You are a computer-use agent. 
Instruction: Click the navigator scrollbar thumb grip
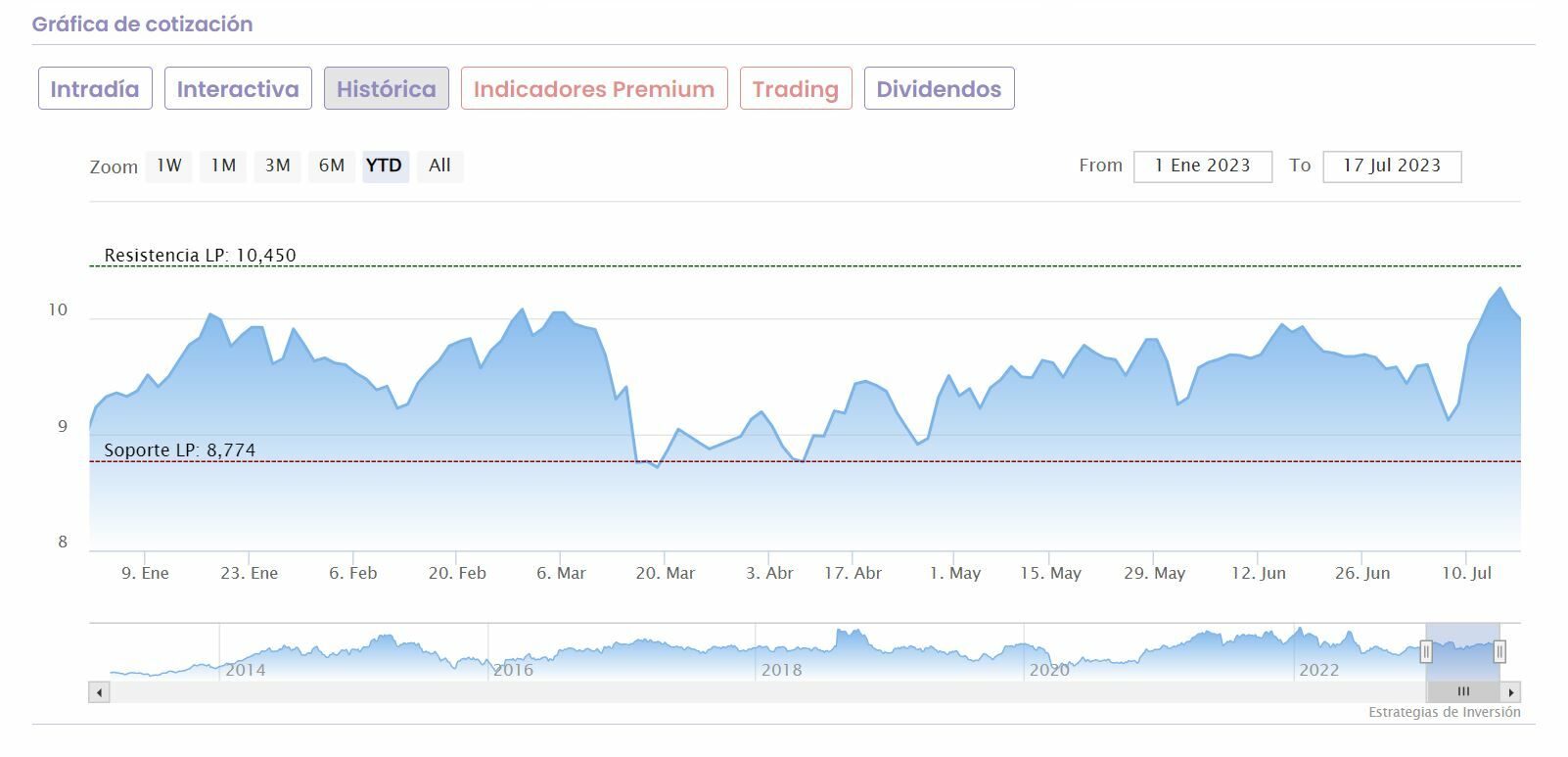(1463, 691)
